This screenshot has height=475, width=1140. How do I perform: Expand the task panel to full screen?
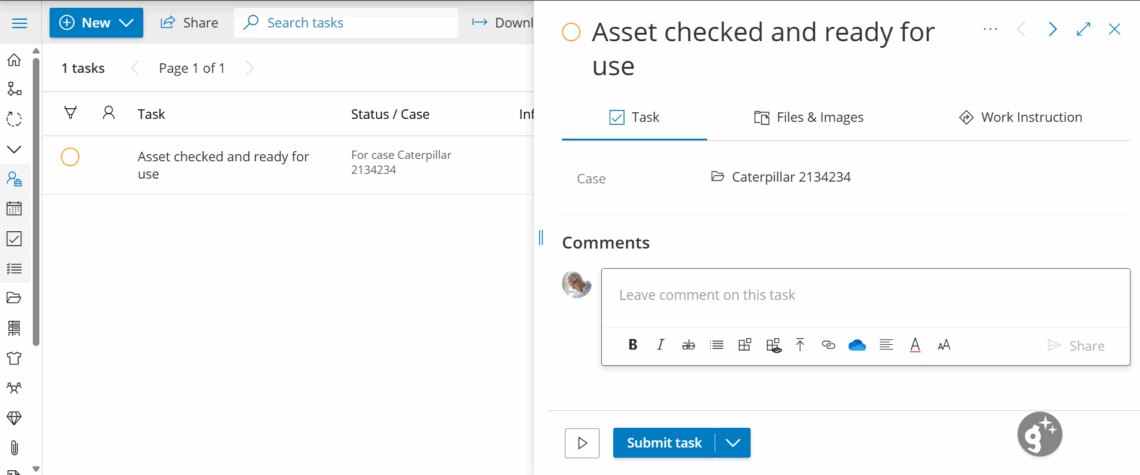1083,29
